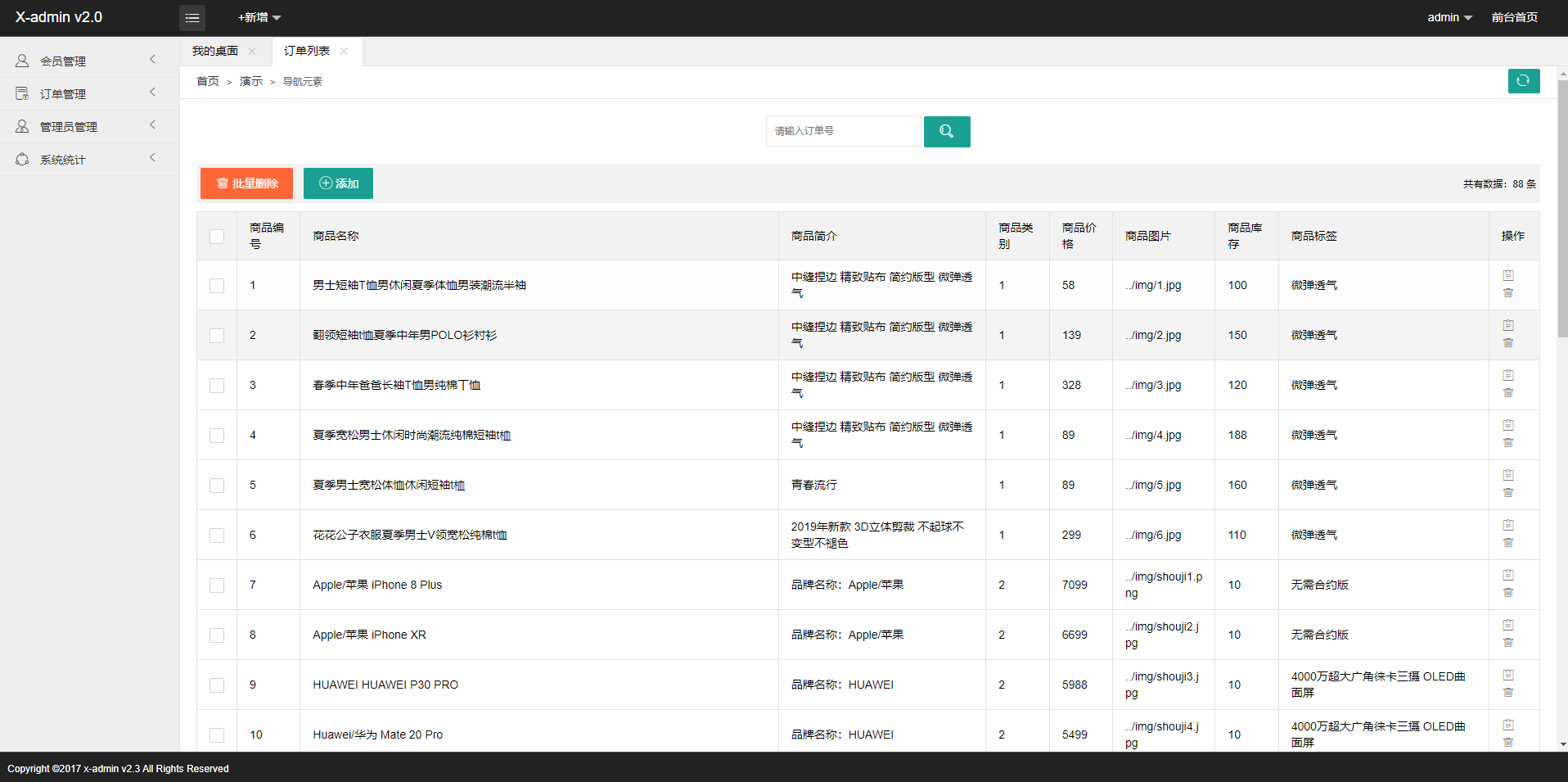This screenshot has width=1568, height=782.
Task: Click the 商品名称 column header
Action: [336, 236]
